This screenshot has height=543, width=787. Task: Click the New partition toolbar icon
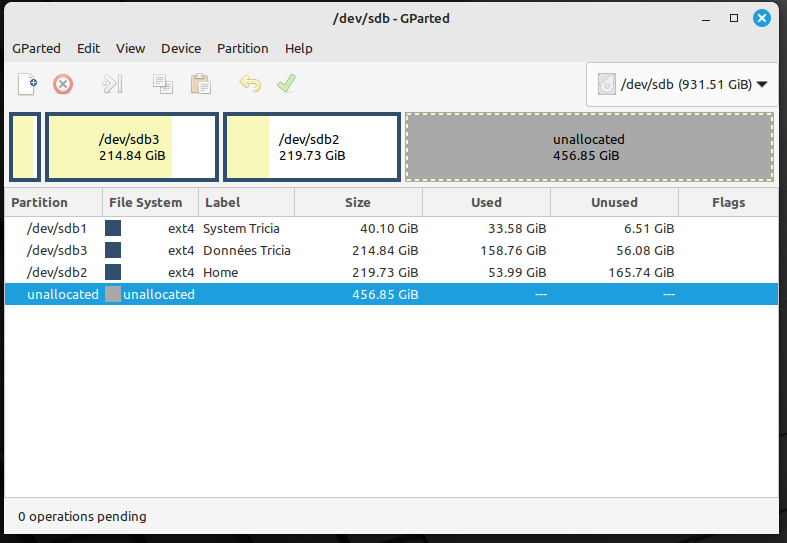28,84
